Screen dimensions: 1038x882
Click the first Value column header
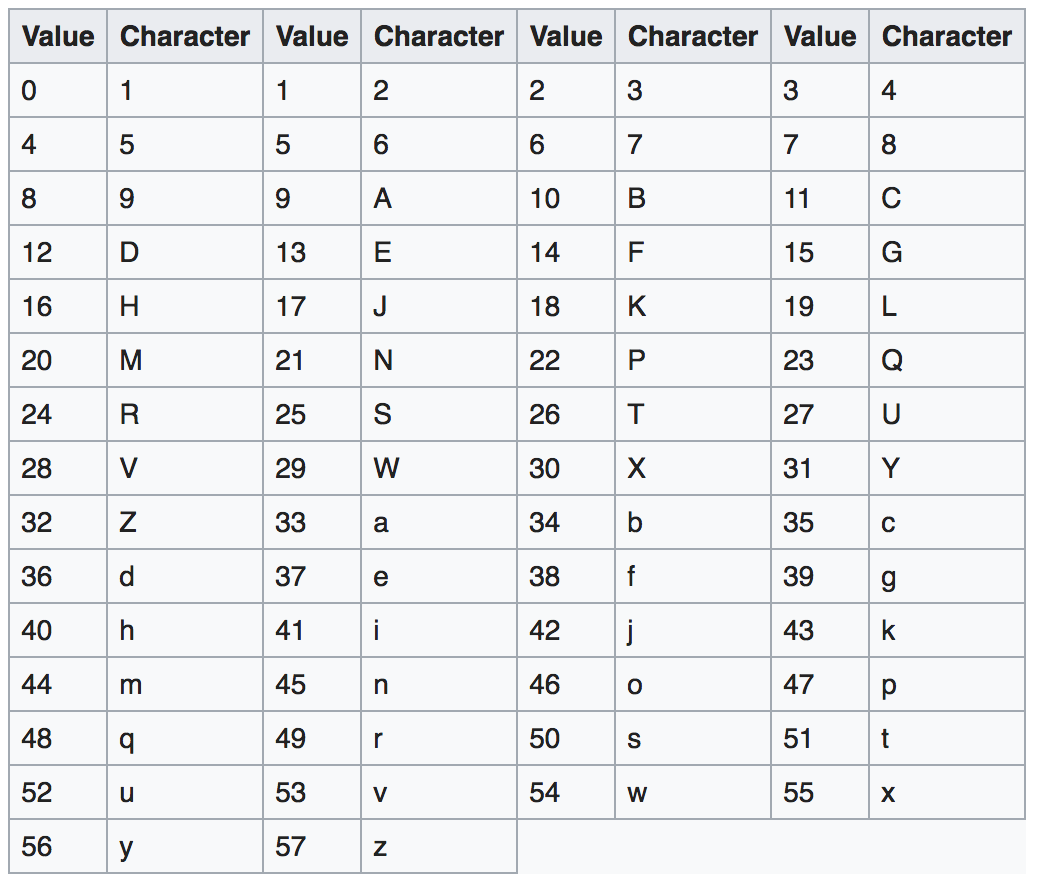(58, 36)
